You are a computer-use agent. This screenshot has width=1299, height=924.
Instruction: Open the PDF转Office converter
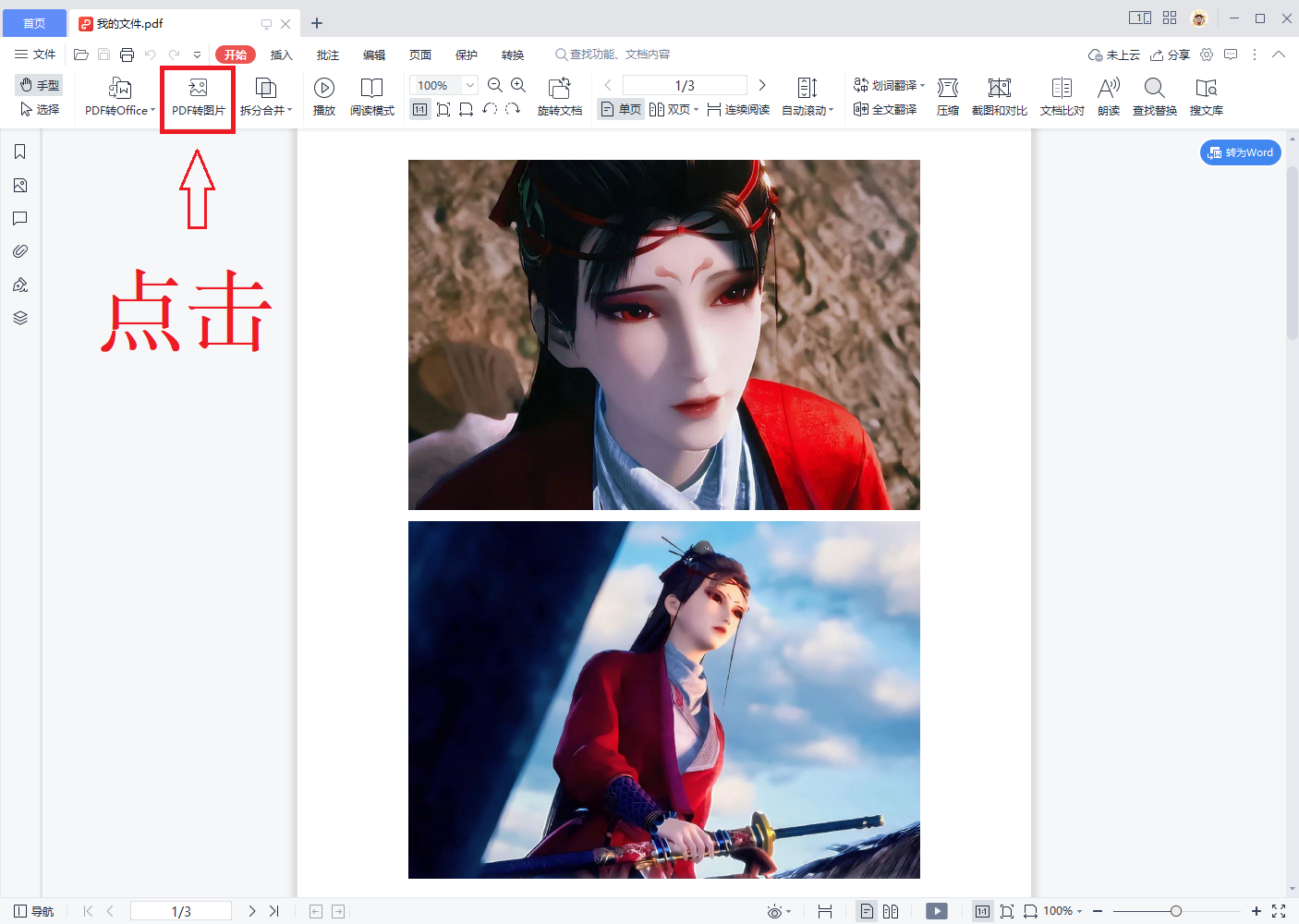pos(120,98)
